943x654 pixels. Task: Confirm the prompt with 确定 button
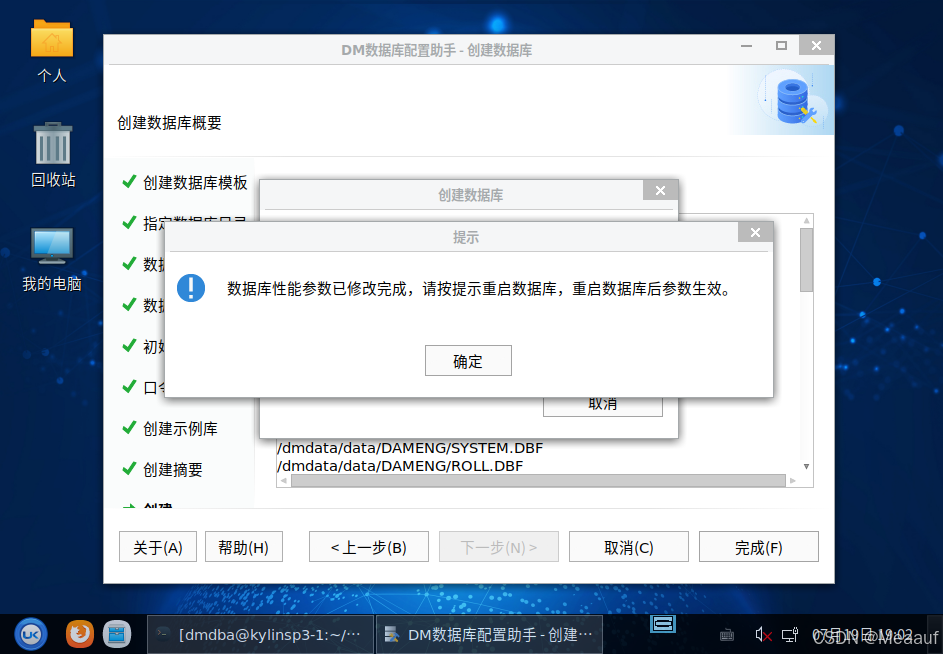tap(468, 360)
